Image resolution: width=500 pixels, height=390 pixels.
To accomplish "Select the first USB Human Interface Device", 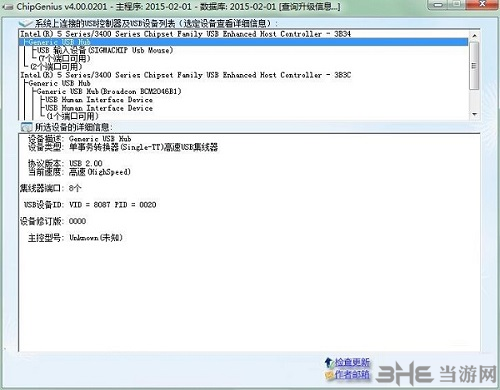I will [x=99, y=100].
